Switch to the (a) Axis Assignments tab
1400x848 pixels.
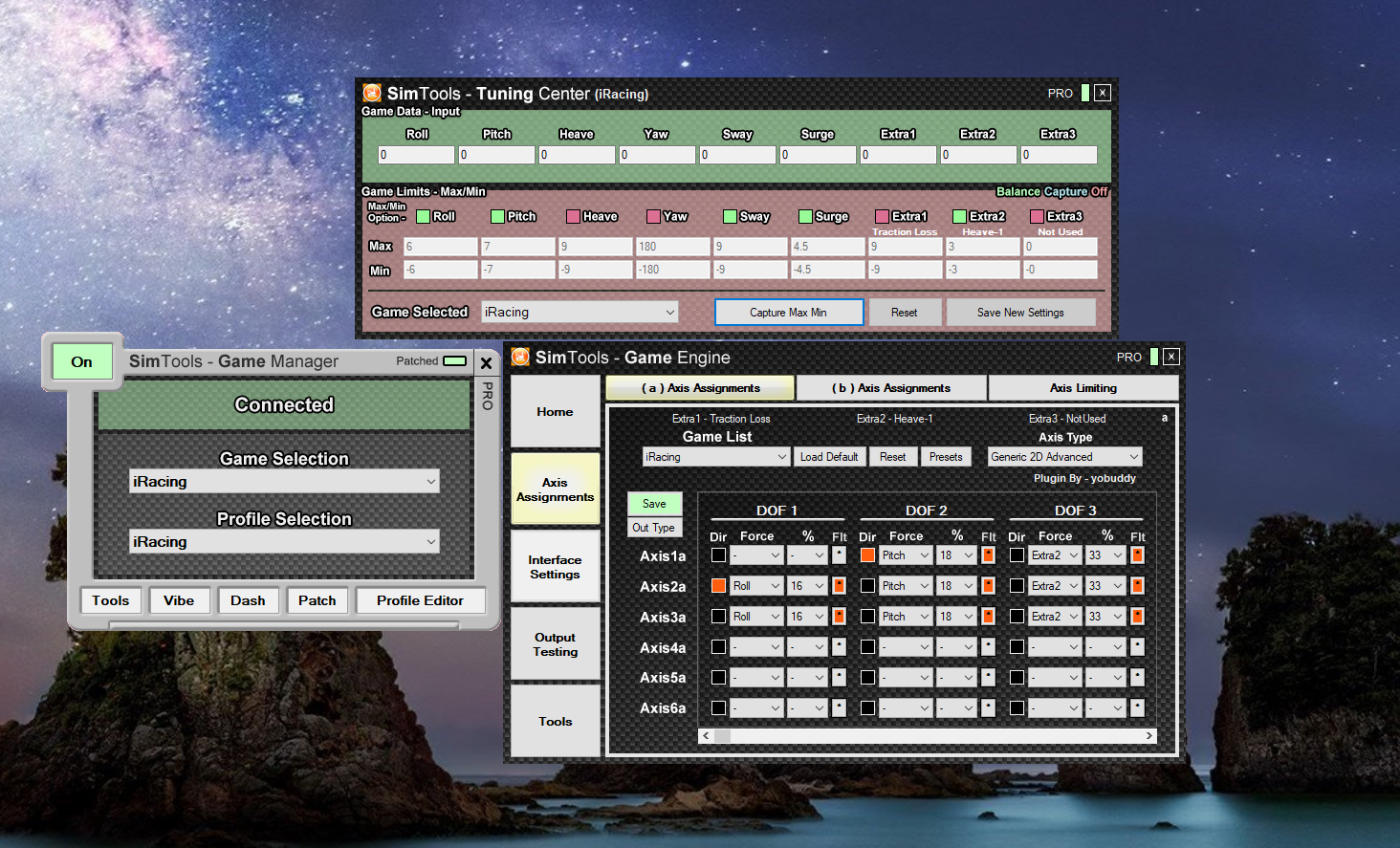tap(700, 387)
